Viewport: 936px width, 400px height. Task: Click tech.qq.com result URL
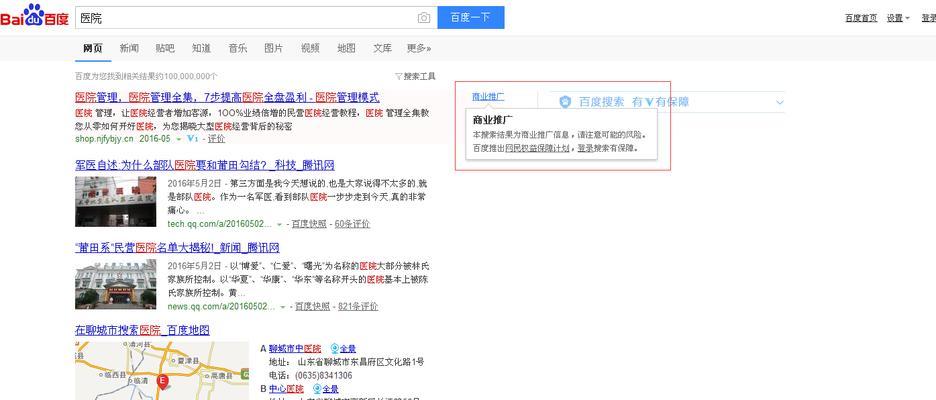(x=220, y=224)
